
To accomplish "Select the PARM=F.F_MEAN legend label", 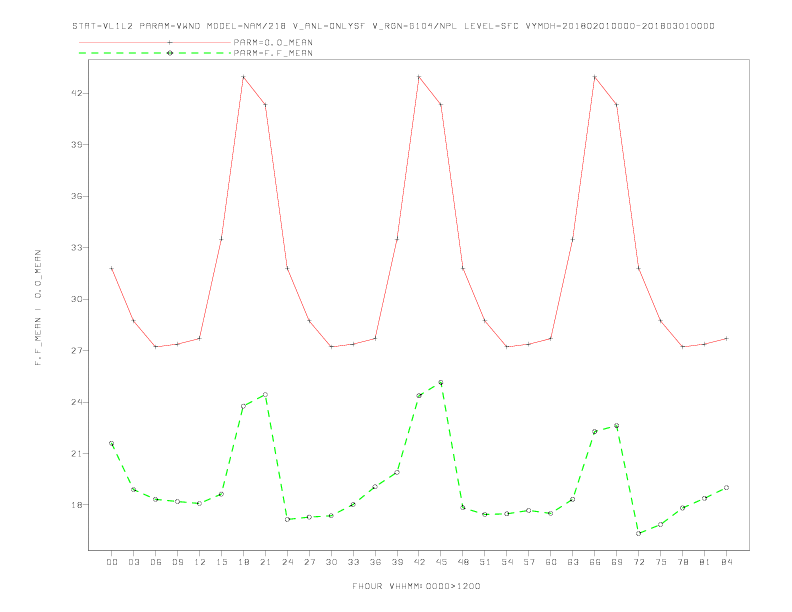I will [x=273, y=53].
